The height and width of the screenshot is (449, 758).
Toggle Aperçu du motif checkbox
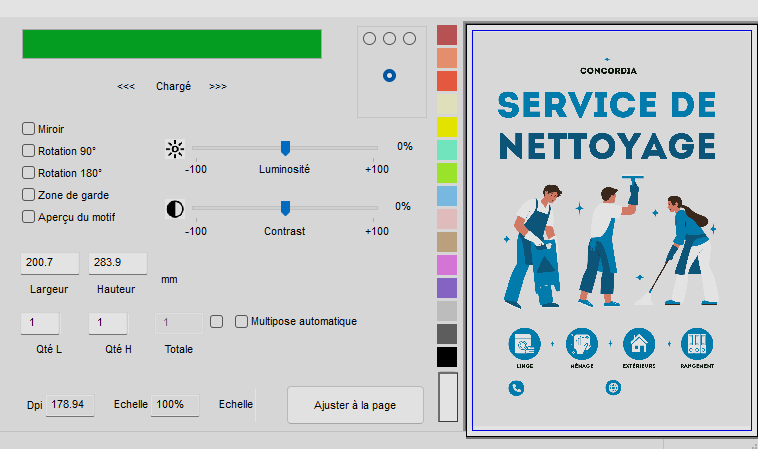(x=29, y=216)
